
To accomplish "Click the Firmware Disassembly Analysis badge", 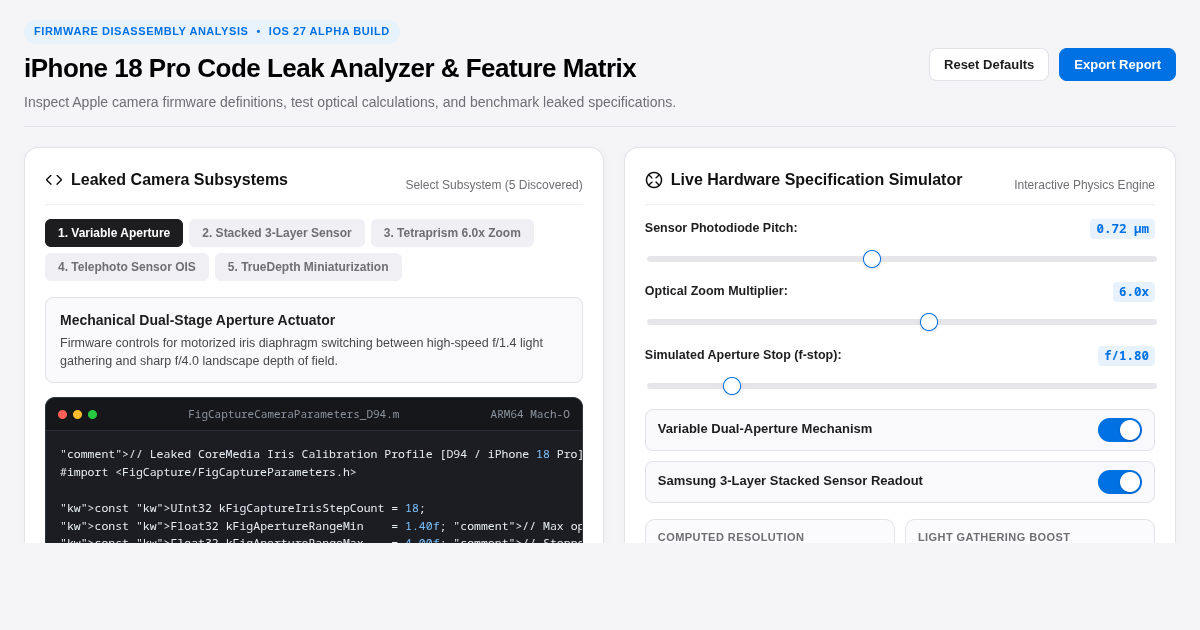I will tap(212, 31).
